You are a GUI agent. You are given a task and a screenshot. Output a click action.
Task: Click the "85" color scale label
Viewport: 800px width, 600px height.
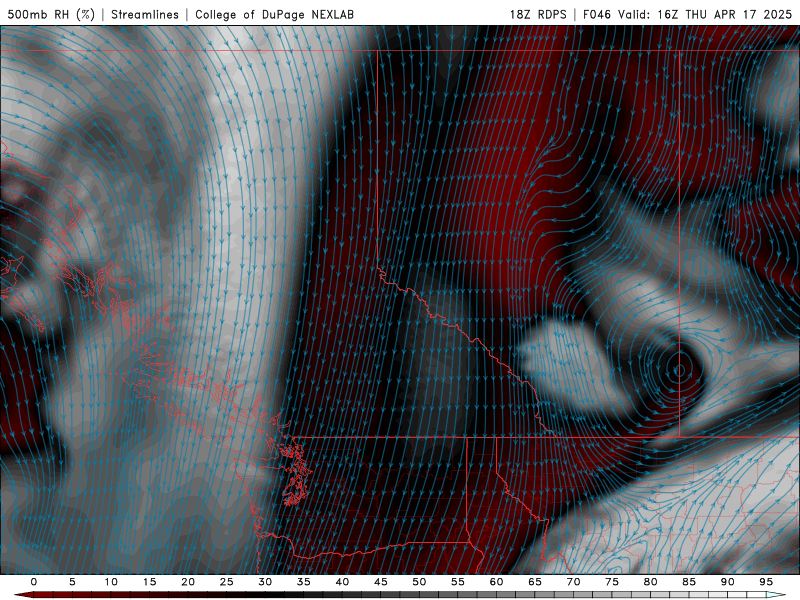click(x=689, y=582)
